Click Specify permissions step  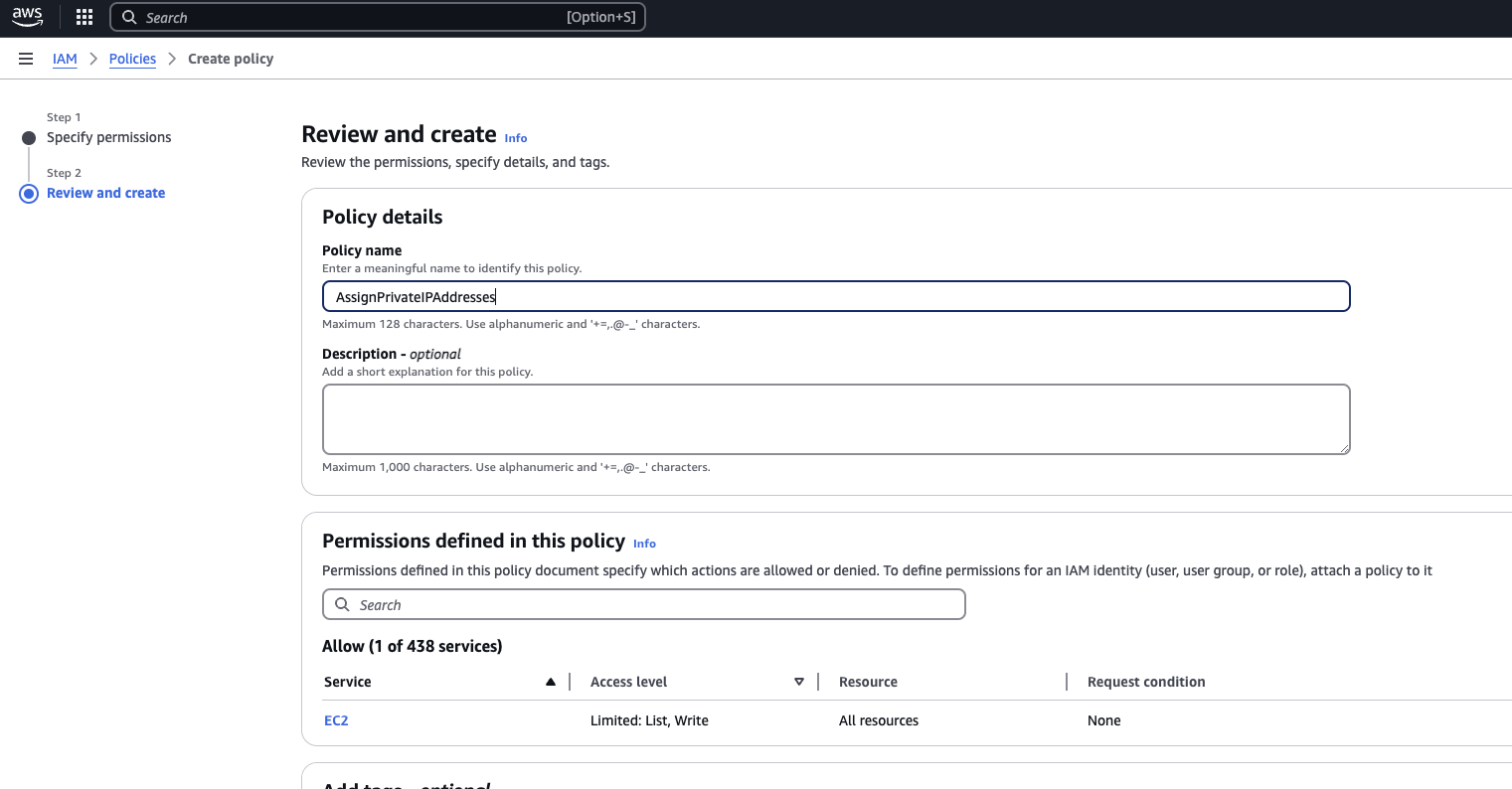tap(109, 137)
